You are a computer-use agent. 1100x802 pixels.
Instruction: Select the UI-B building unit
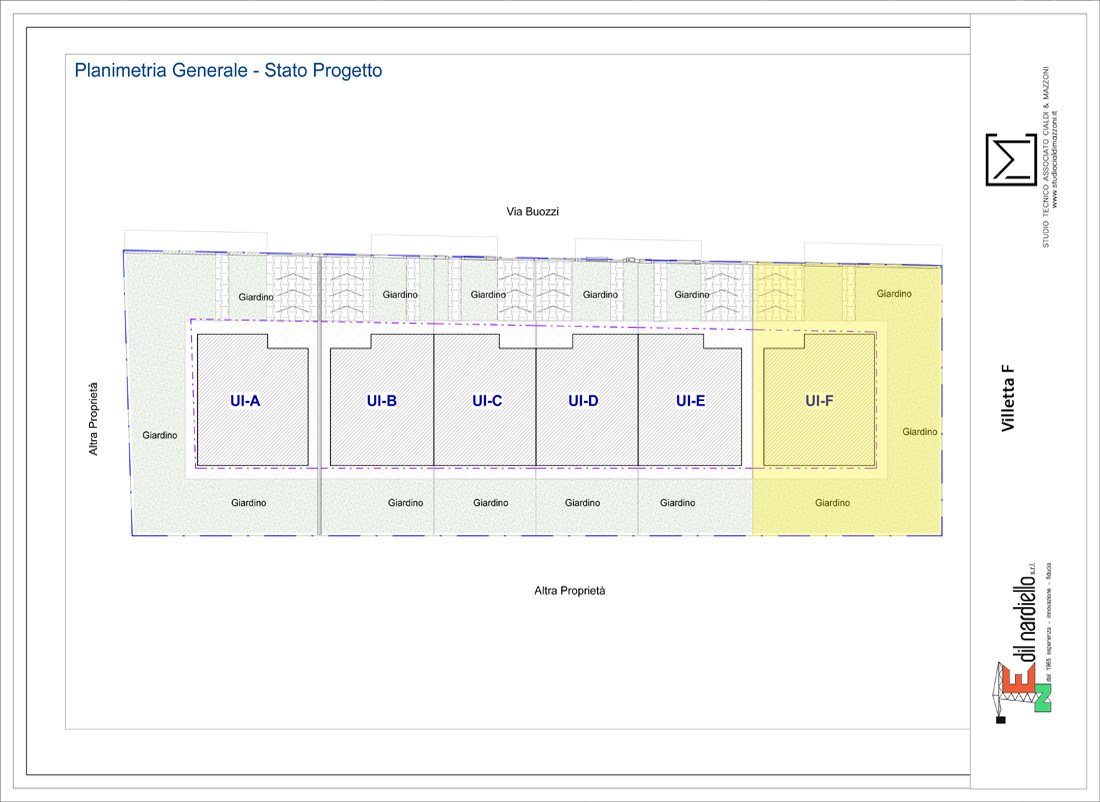[382, 400]
